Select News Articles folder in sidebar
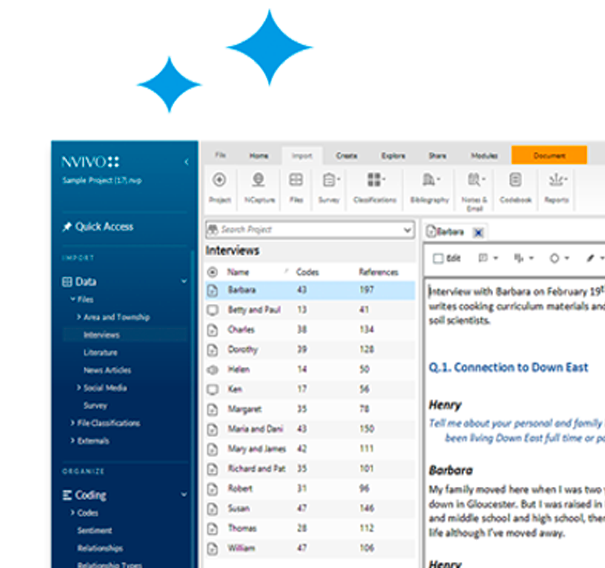The height and width of the screenshot is (568, 605). [107, 370]
